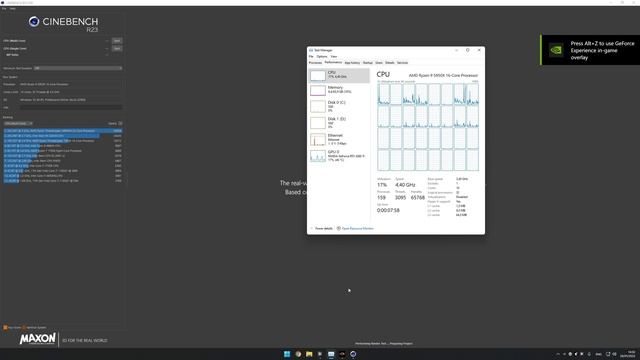Select Memory in Task Manager sidebar
The height and width of the screenshot is (360, 640).
pos(339,90)
